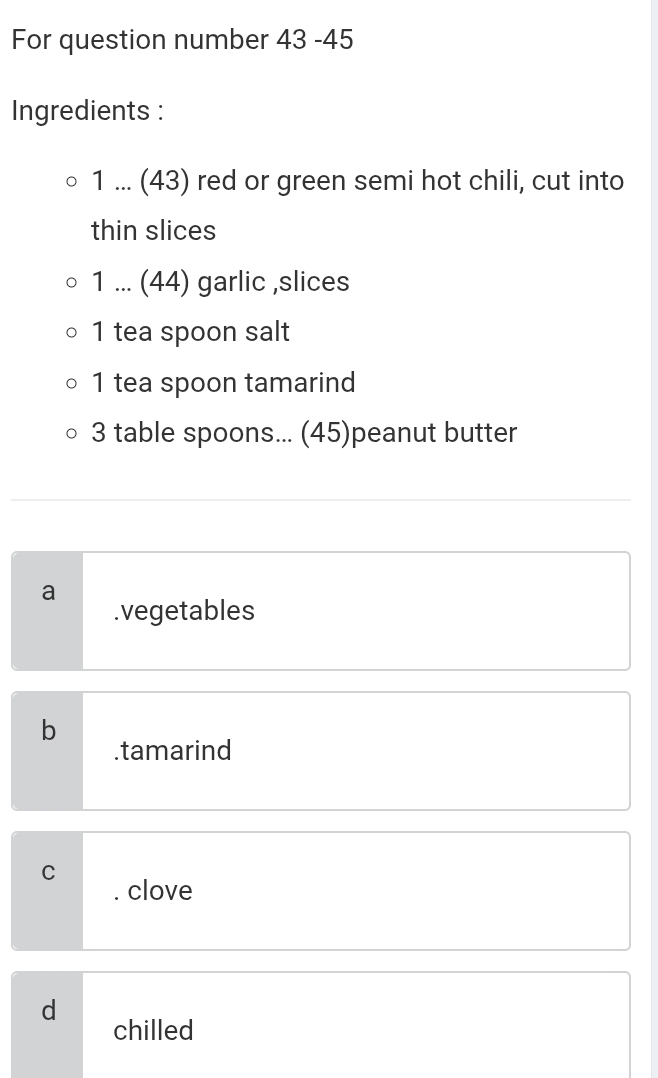
Task: Click the '(43)' blank in chili line
Action: point(164,181)
